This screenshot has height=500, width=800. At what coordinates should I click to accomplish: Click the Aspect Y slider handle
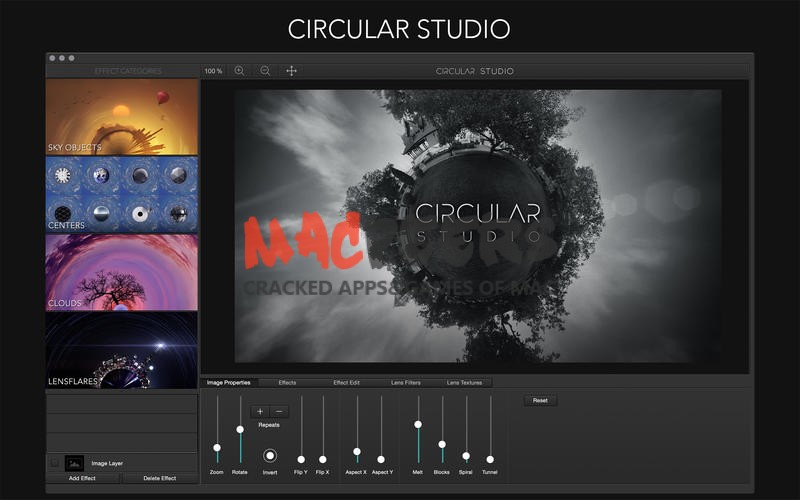[381, 459]
